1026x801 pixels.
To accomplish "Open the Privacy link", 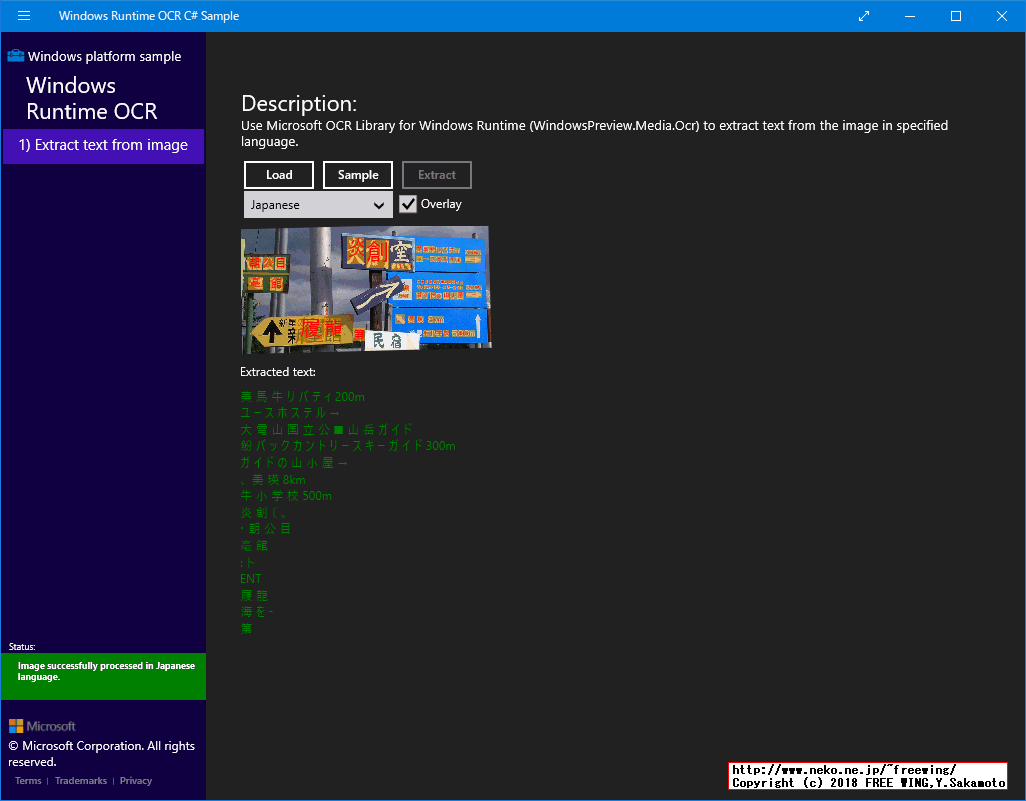I will [x=135, y=780].
